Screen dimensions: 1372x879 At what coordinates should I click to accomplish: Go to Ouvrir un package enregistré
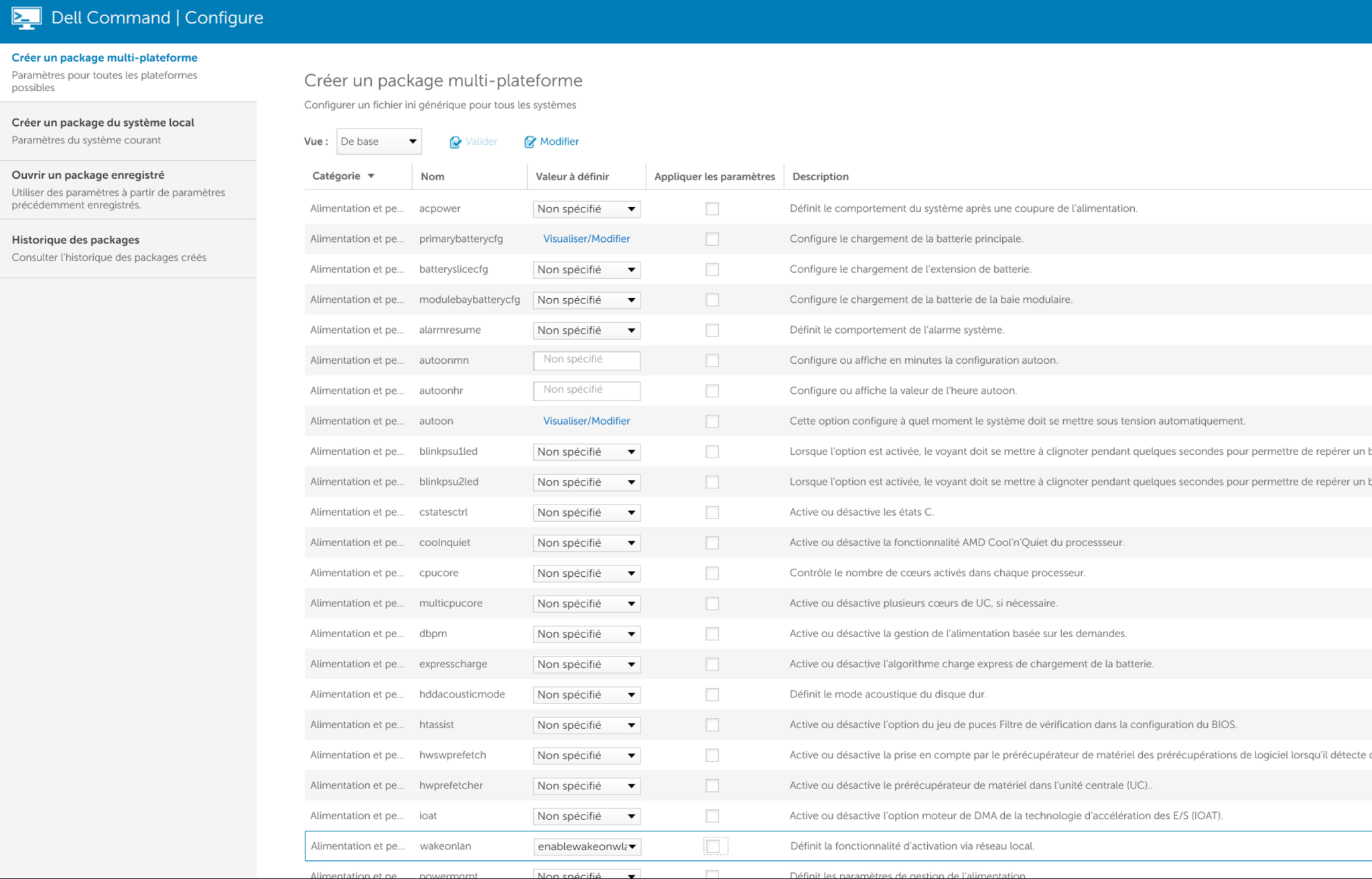click(88, 175)
